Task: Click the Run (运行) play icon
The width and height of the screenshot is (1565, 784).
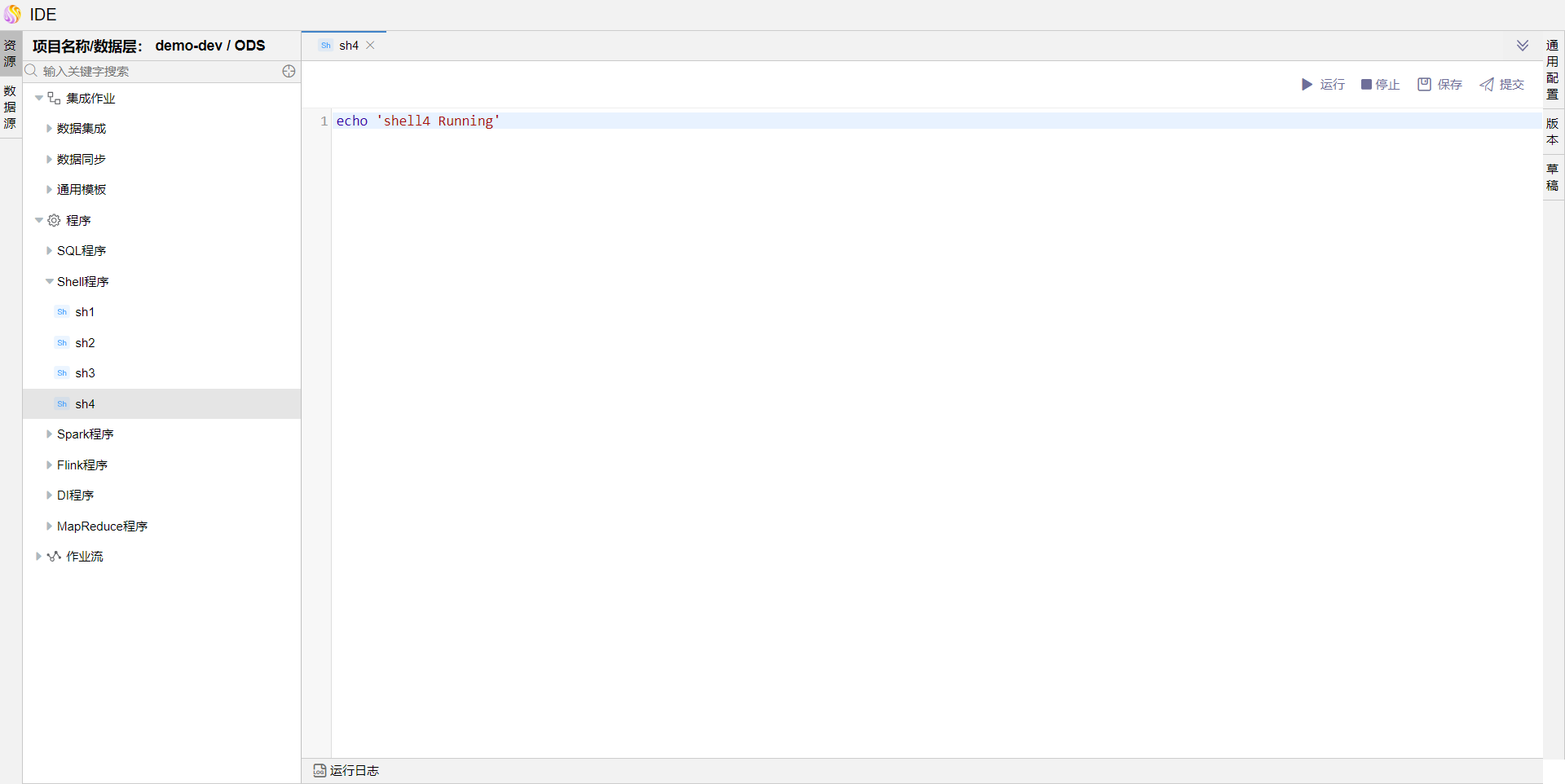Action: pos(1307,85)
